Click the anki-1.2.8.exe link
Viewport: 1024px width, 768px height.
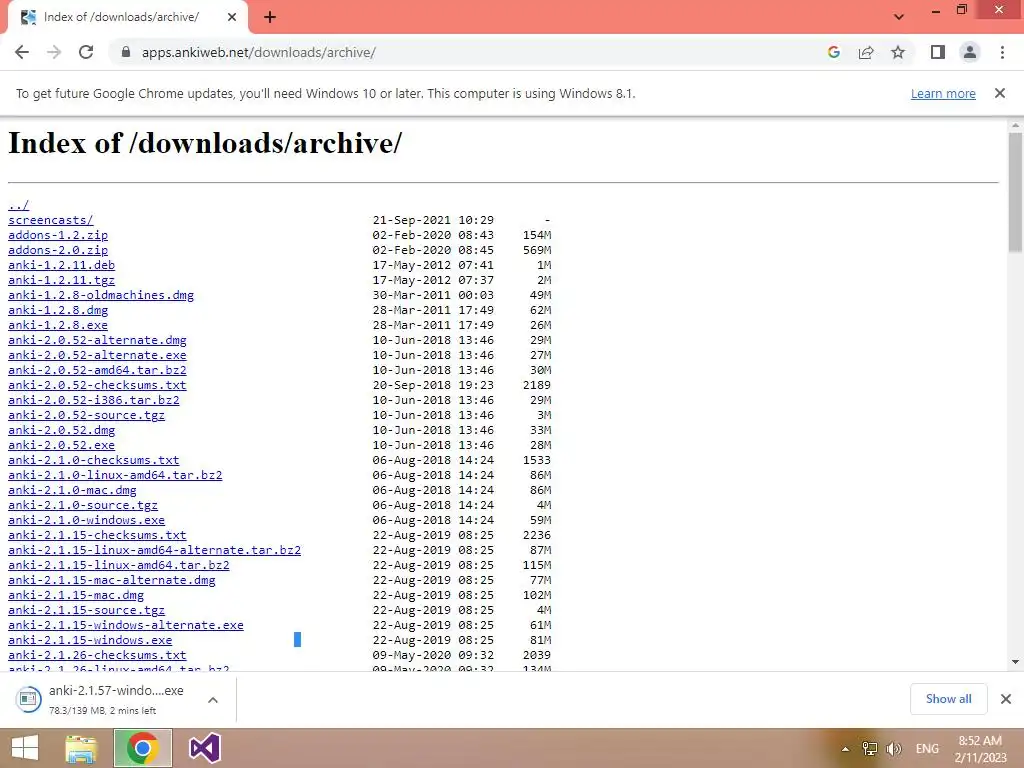pos(57,325)
